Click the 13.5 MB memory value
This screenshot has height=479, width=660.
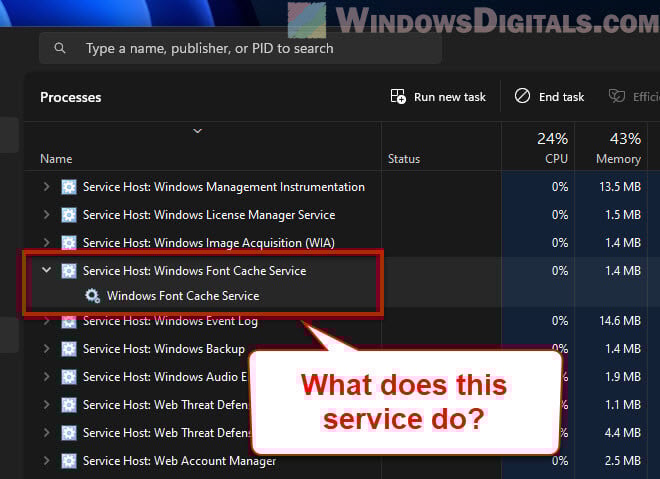620,186
